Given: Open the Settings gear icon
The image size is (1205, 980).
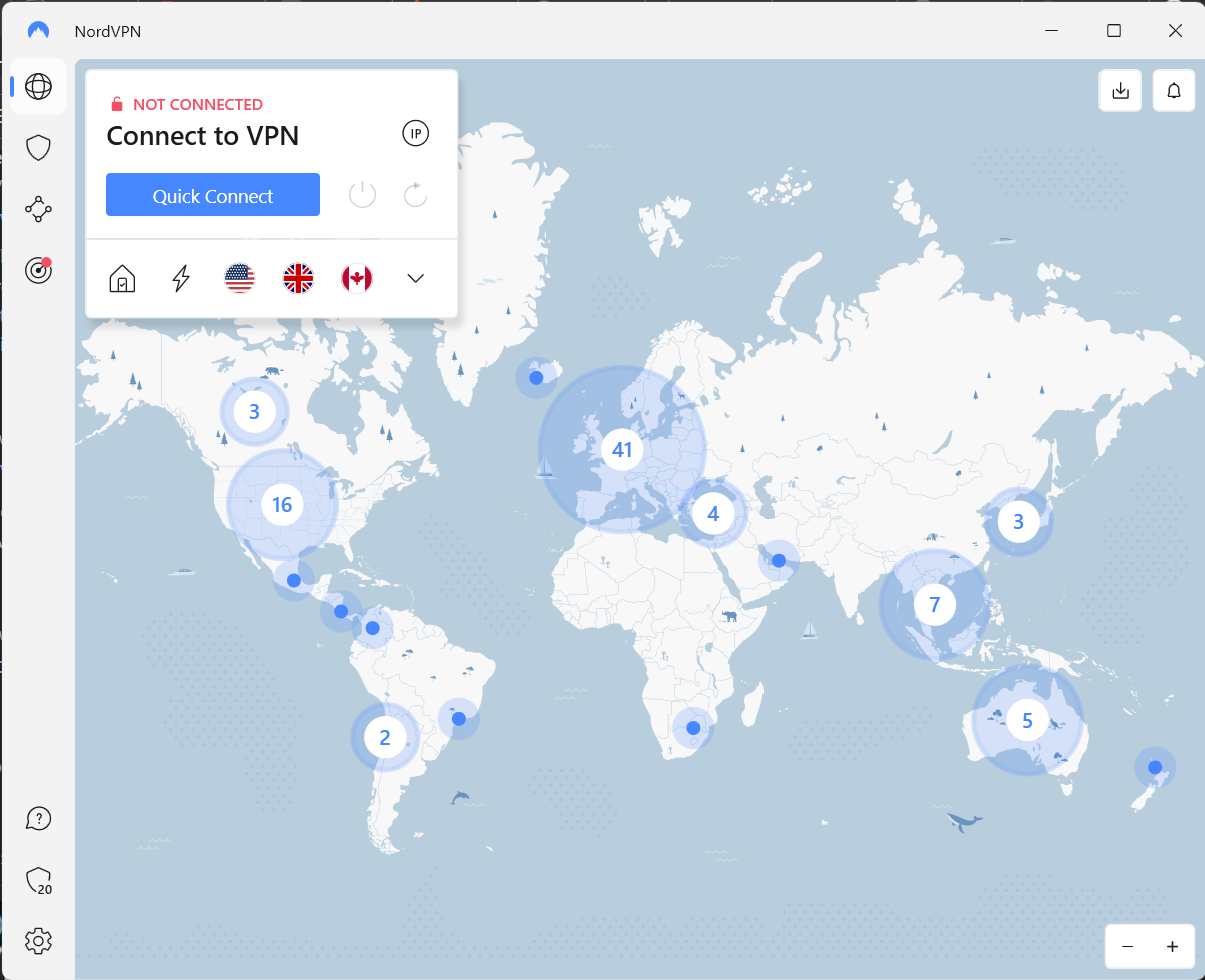Looking at the screenshot, I should [x=38, y=941].
